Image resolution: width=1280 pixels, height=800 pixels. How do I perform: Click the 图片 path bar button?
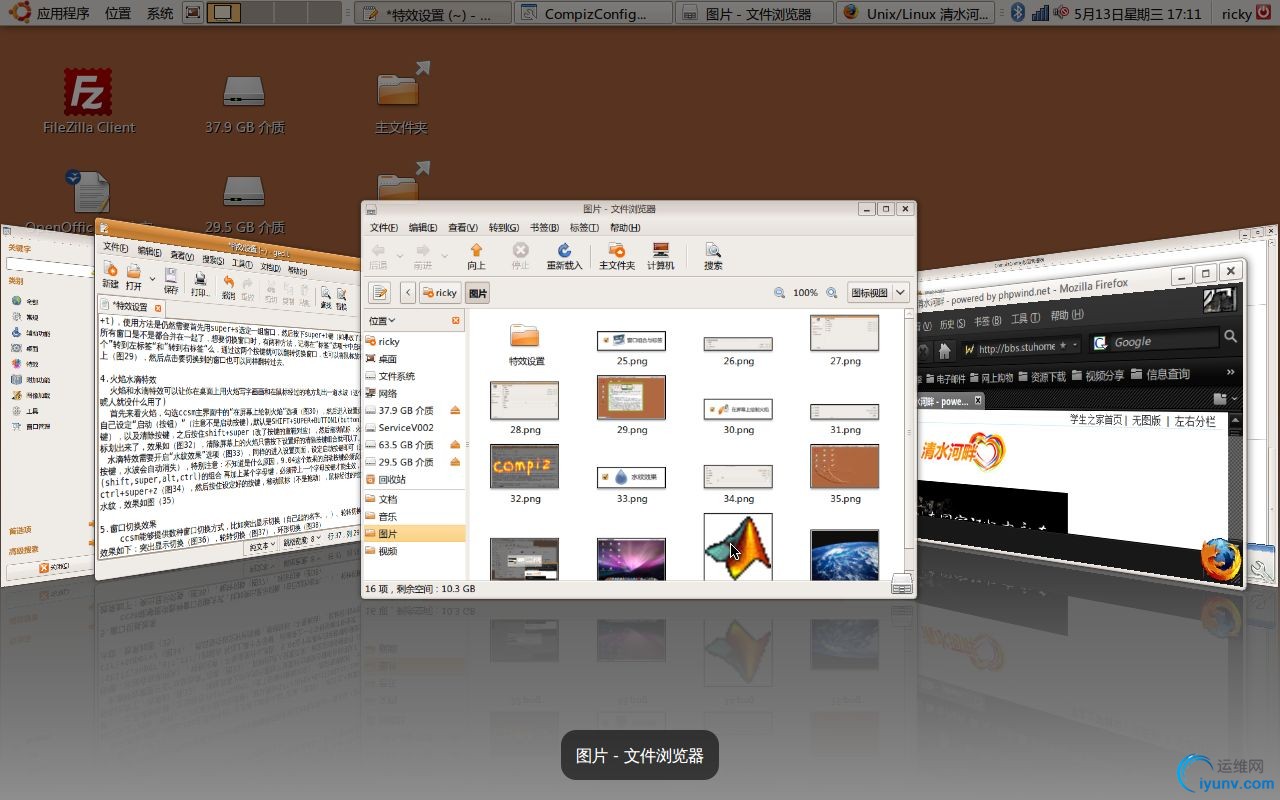pos(477,292)
